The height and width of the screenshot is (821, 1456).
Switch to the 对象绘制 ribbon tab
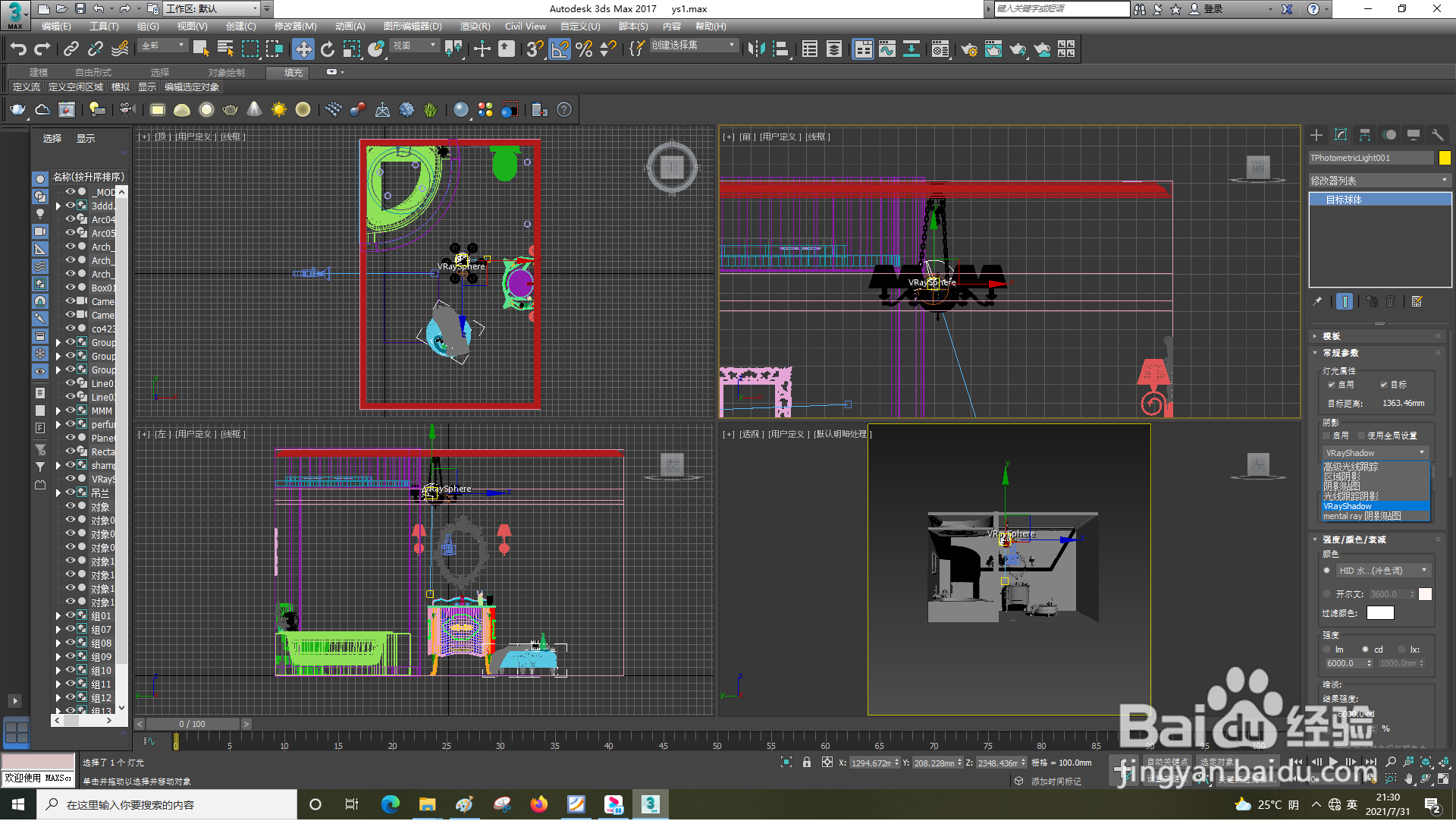click(226, 73)
